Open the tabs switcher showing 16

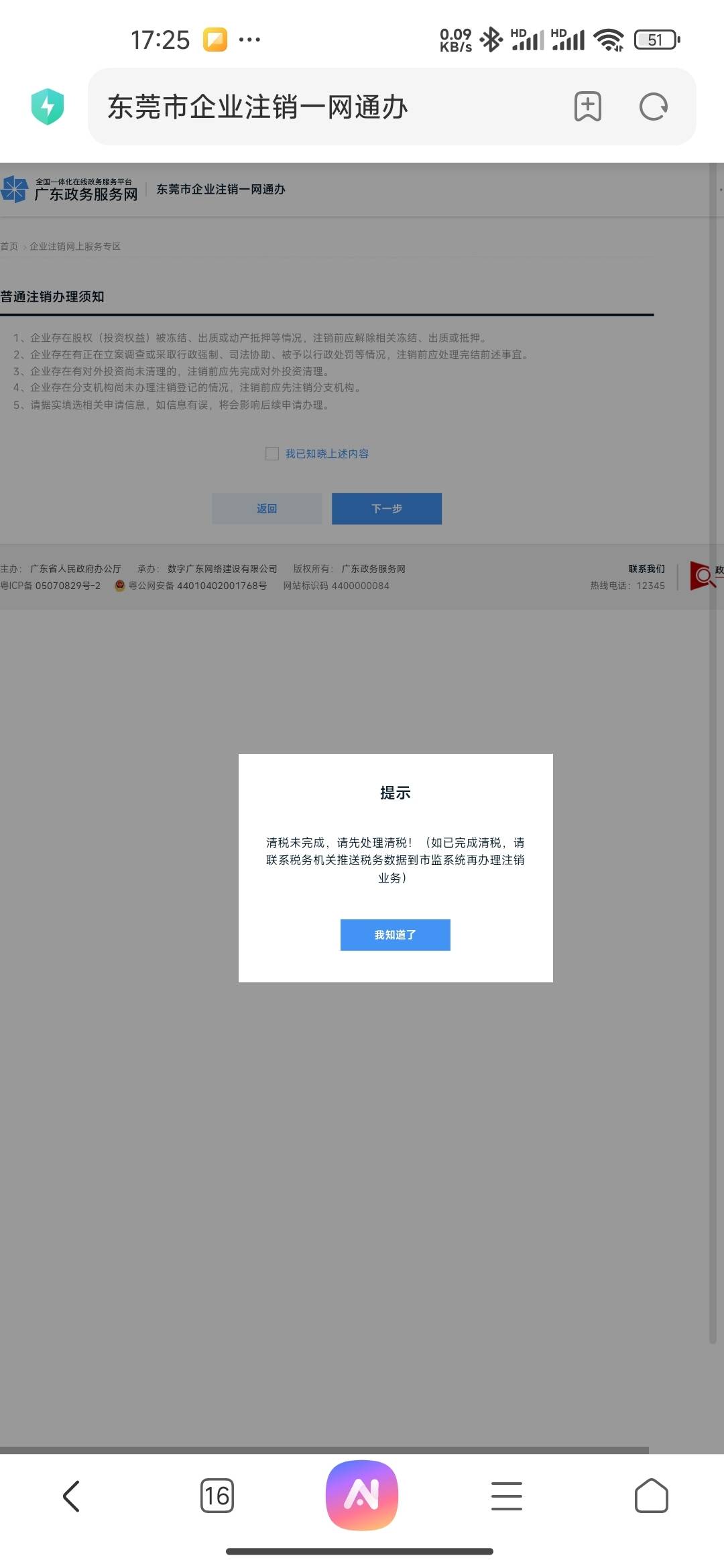click(217, 1496)
